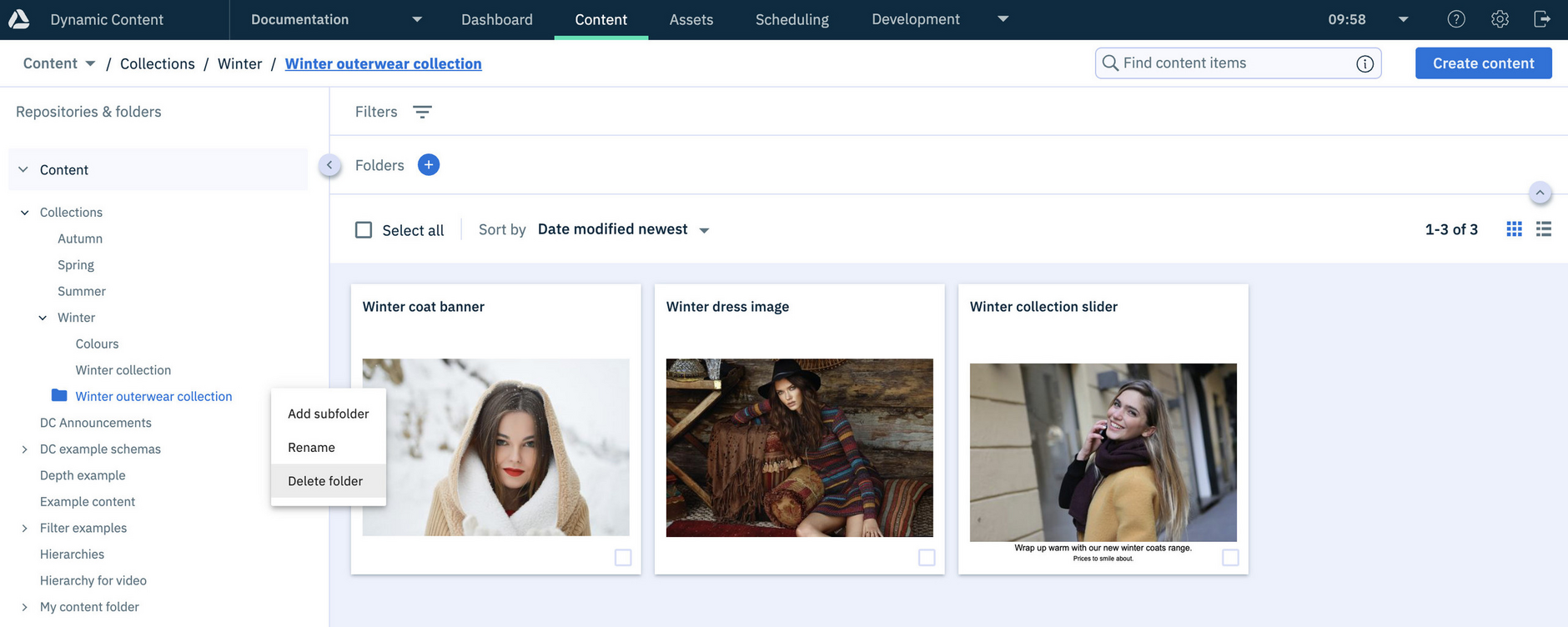Click the Winter dress image card title
Image resolution: width=1568 pixels, height=627 pixels.
click(x=727, y=307)
